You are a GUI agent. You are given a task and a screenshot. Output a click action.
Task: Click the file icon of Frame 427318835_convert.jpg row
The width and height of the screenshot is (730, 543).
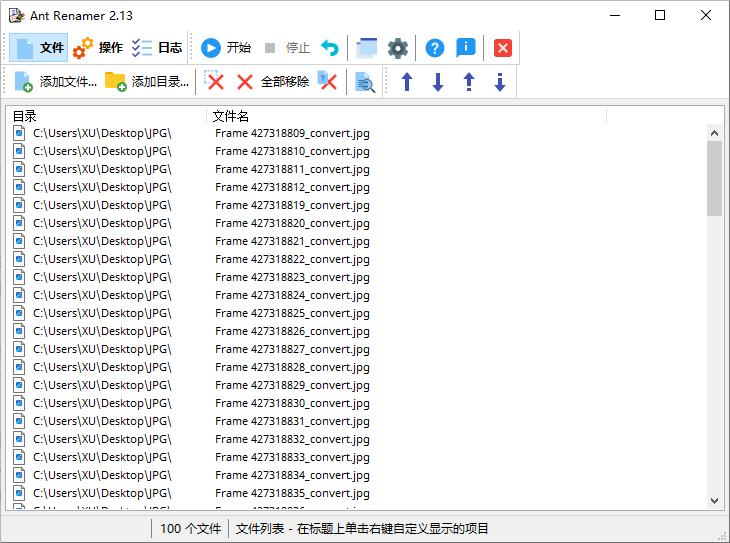[x=19, y=493]
